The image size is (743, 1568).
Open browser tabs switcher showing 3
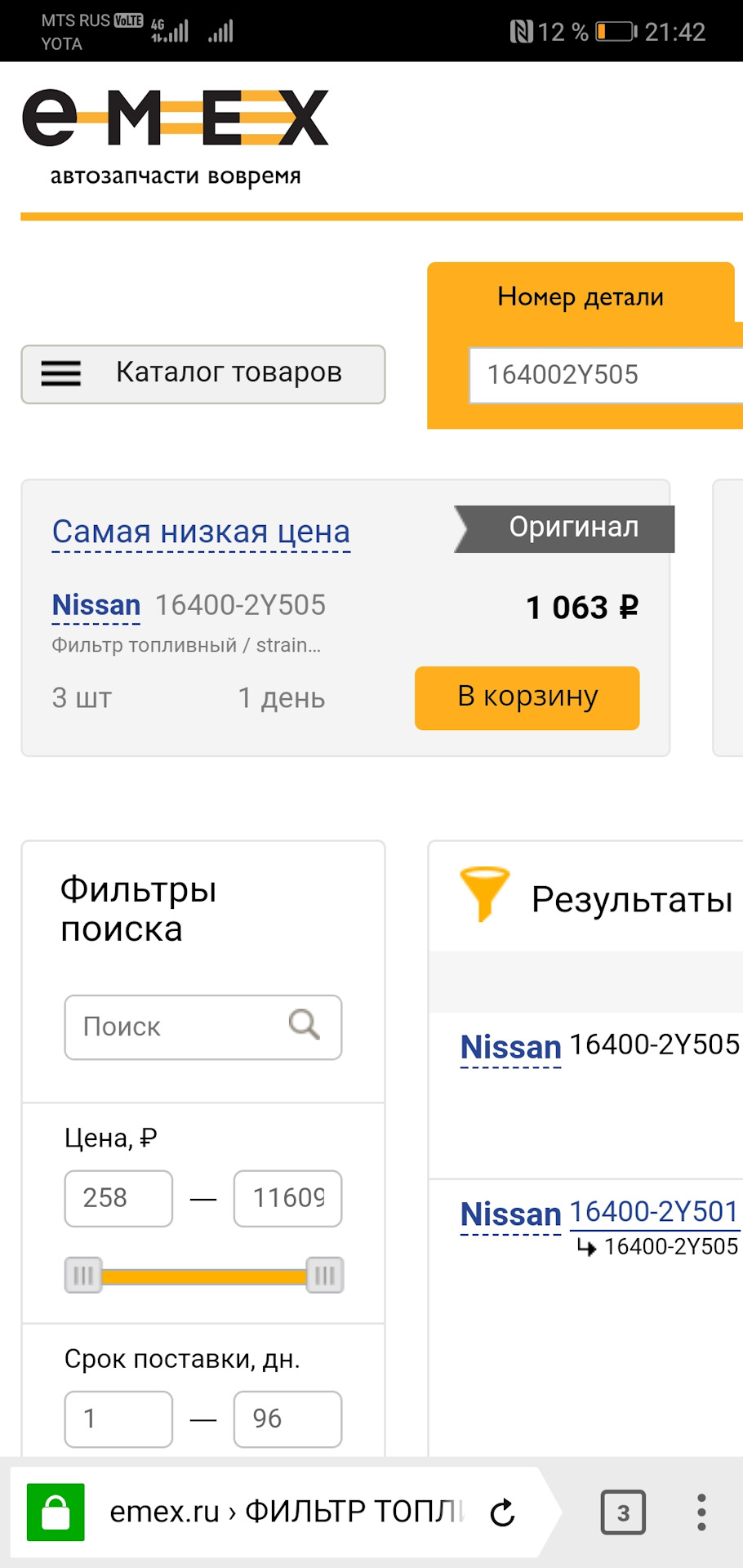pos(623,1512)
